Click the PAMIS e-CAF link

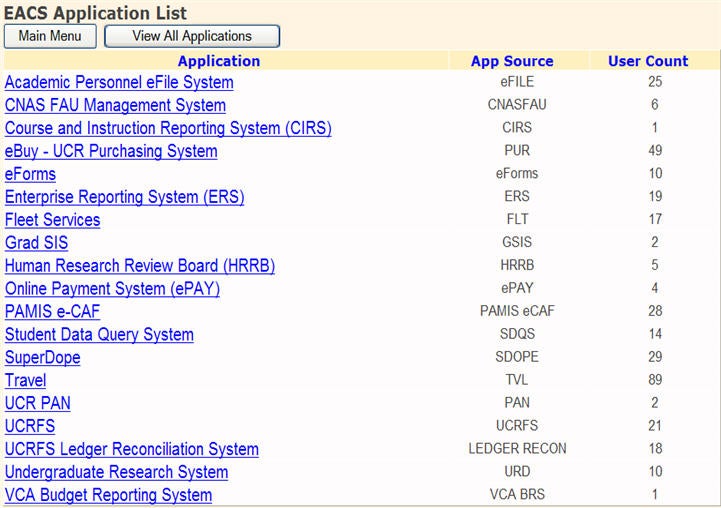coord(52,312)
